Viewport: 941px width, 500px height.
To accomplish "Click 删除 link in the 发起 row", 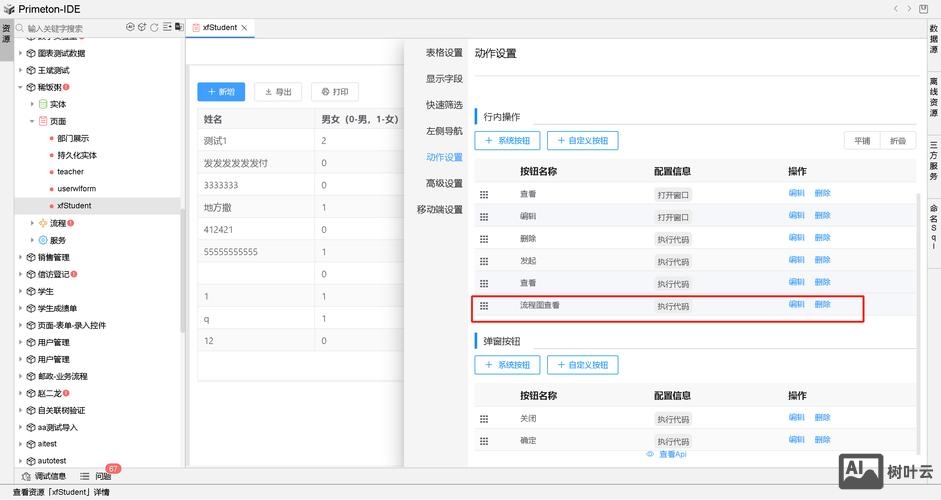I will [x=823, y=260].
